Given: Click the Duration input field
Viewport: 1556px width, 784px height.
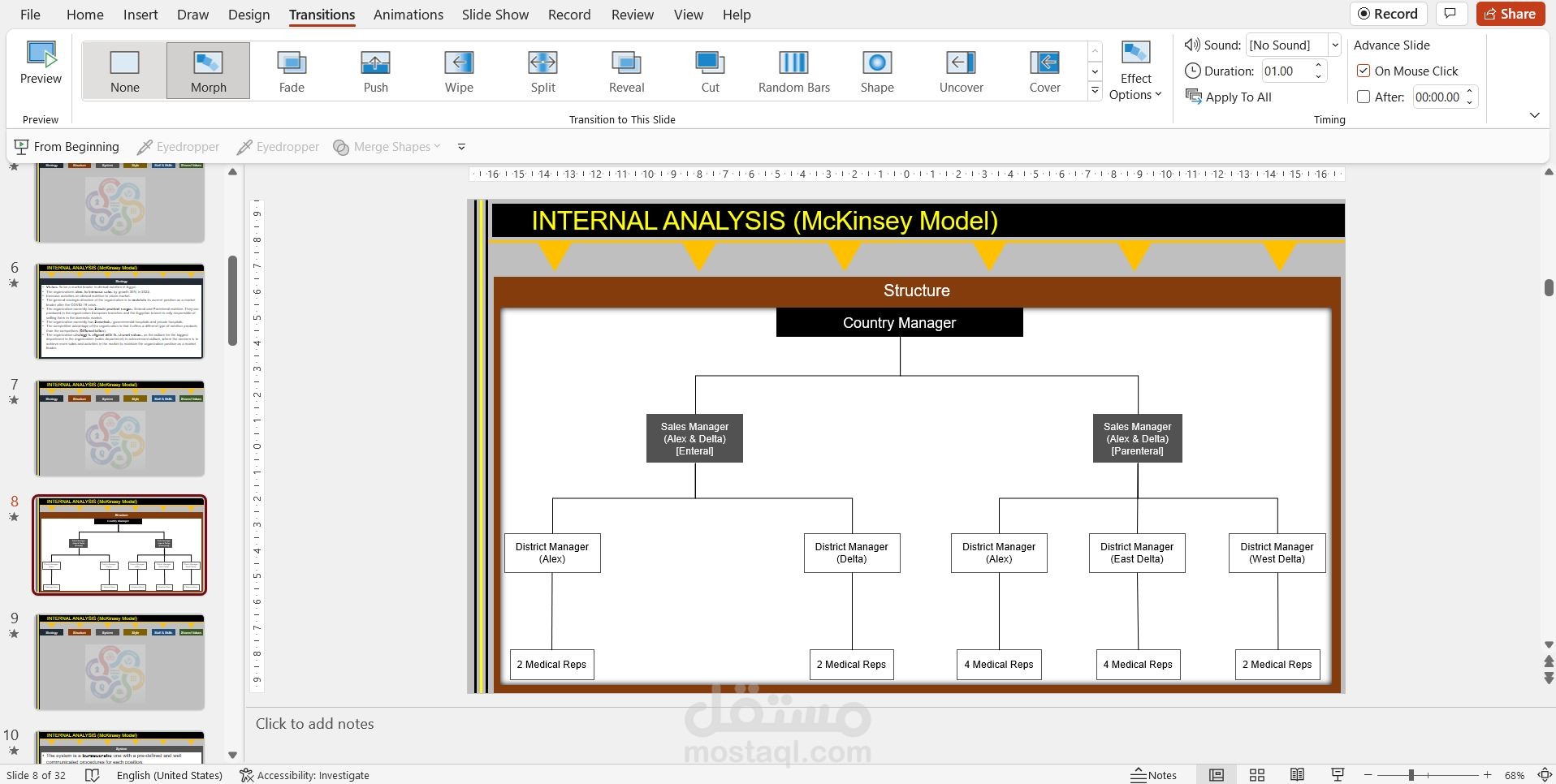Looking at the screenshot, I should pos(1287,71).
